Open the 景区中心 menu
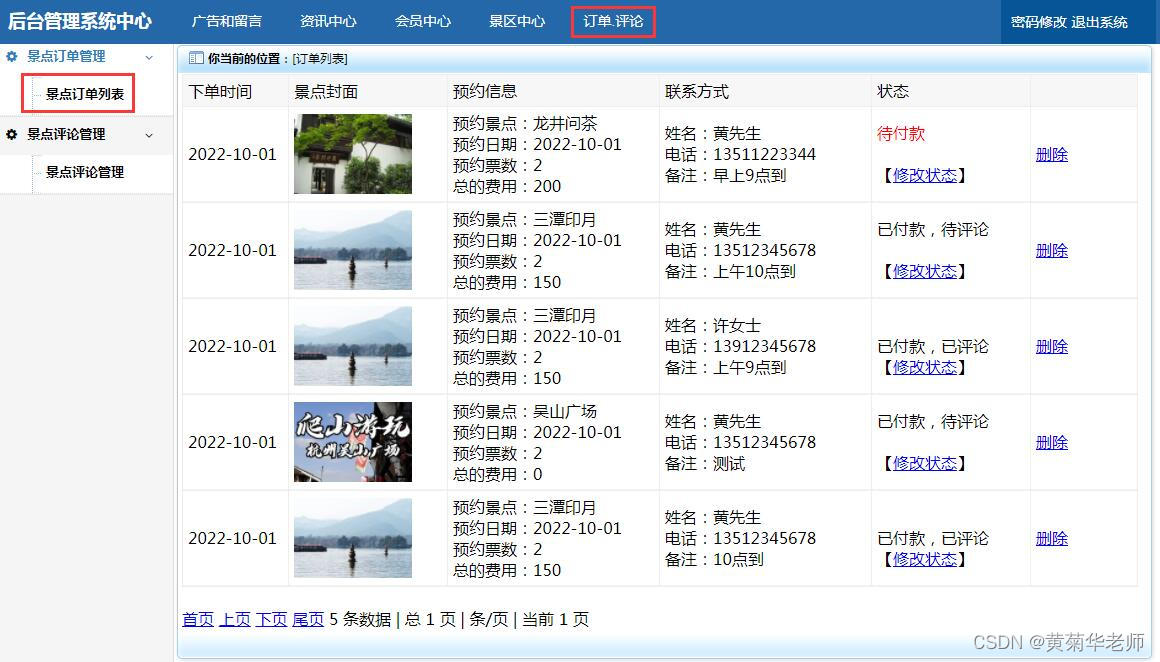The width and height of the screenshot is (1160, 662). click(517, 21)
